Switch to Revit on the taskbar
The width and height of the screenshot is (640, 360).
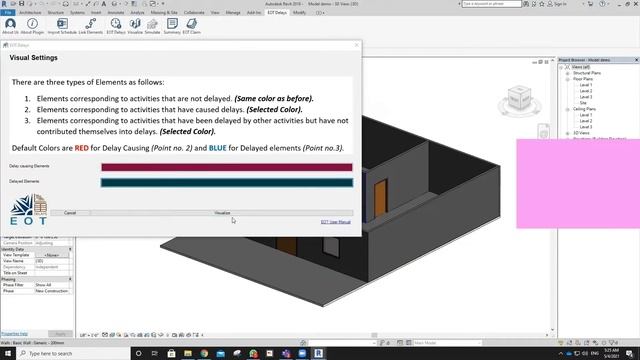[318, 353]
